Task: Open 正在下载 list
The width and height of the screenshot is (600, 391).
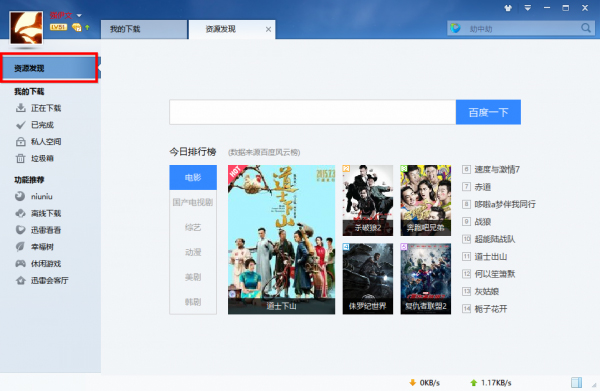Action: coord(46,108)
